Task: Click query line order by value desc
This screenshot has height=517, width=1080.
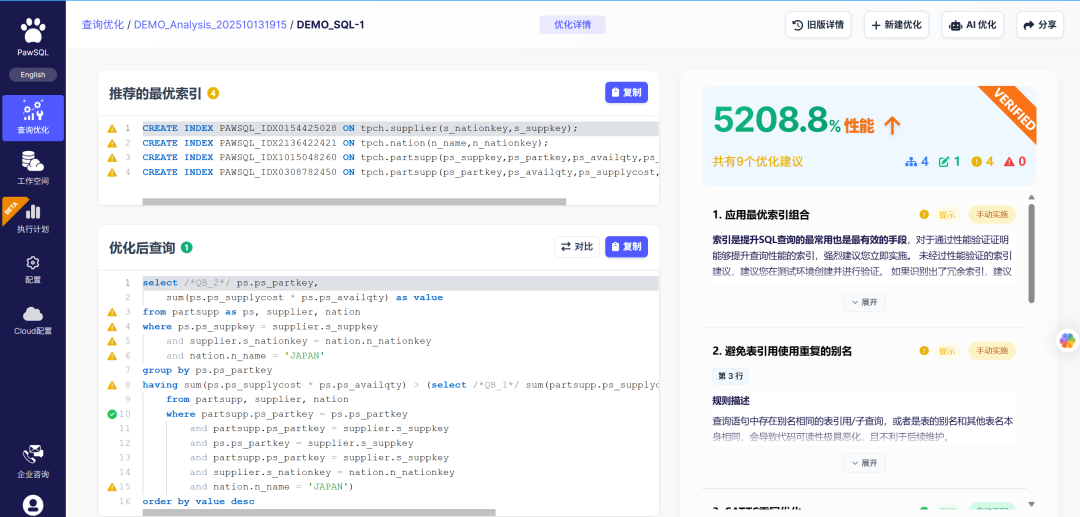Action: (198, 501)
